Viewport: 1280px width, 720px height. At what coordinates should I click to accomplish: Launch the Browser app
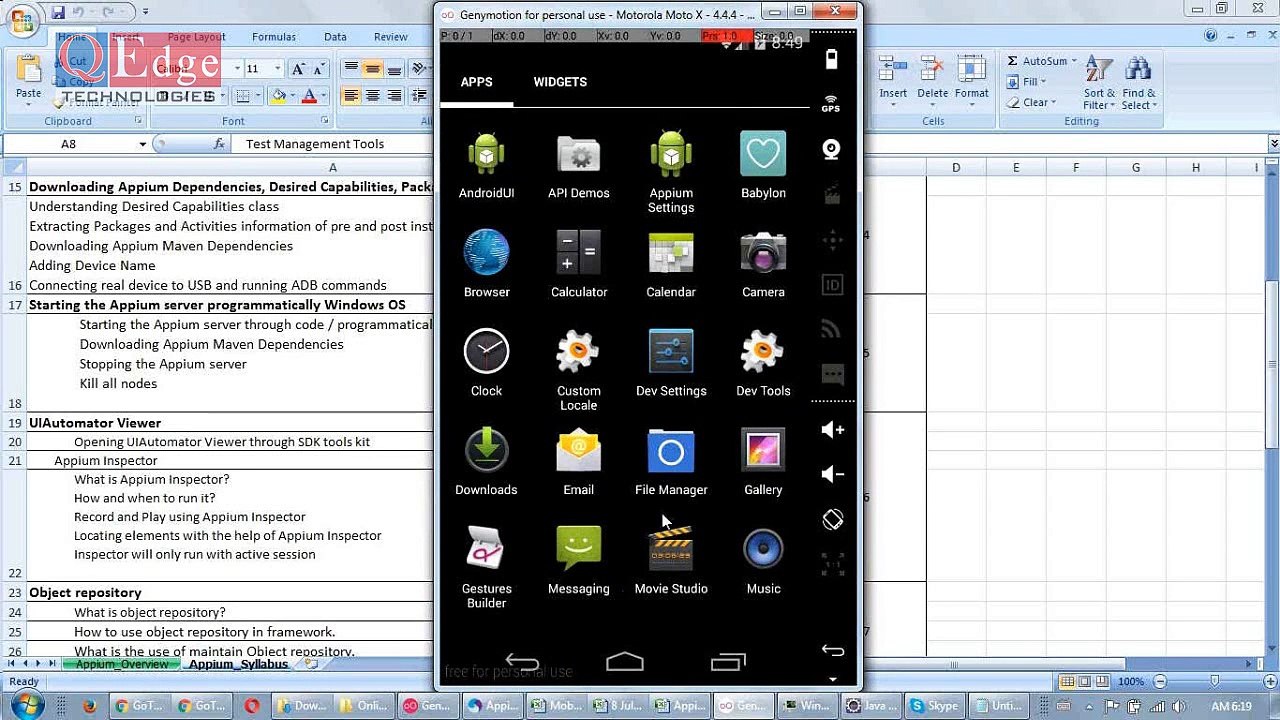[486, 264]
